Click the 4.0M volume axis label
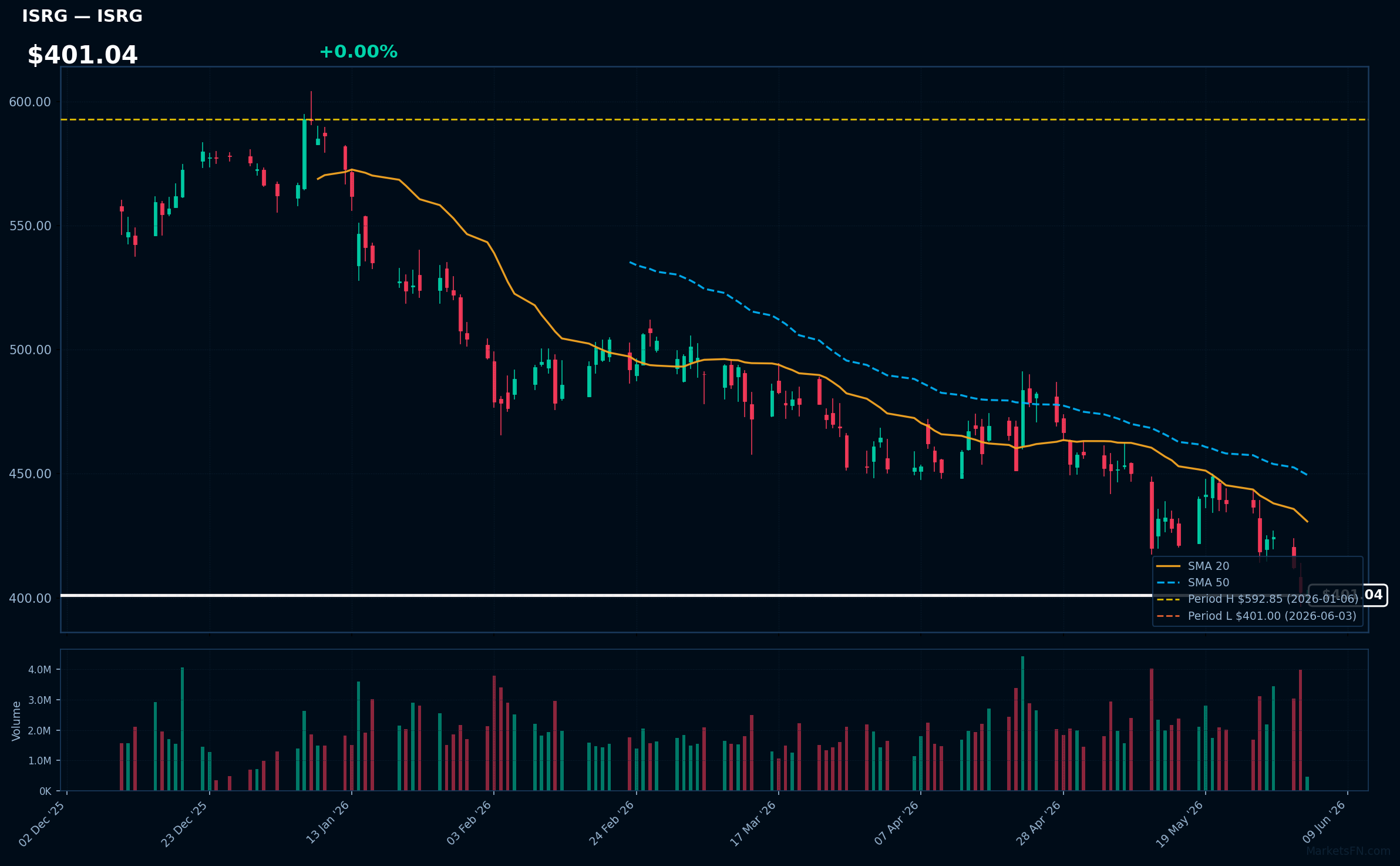The height and width of the screenshot is (866, 1400). coord(40,670)
